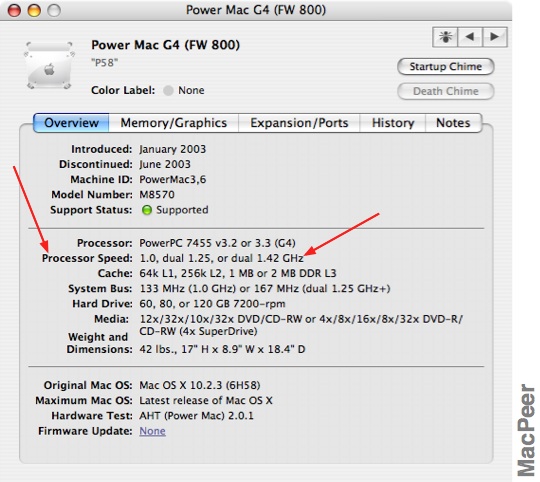Select the Overview tab
The width and height of the screenshot is (540, 482).
coord(71,123)
